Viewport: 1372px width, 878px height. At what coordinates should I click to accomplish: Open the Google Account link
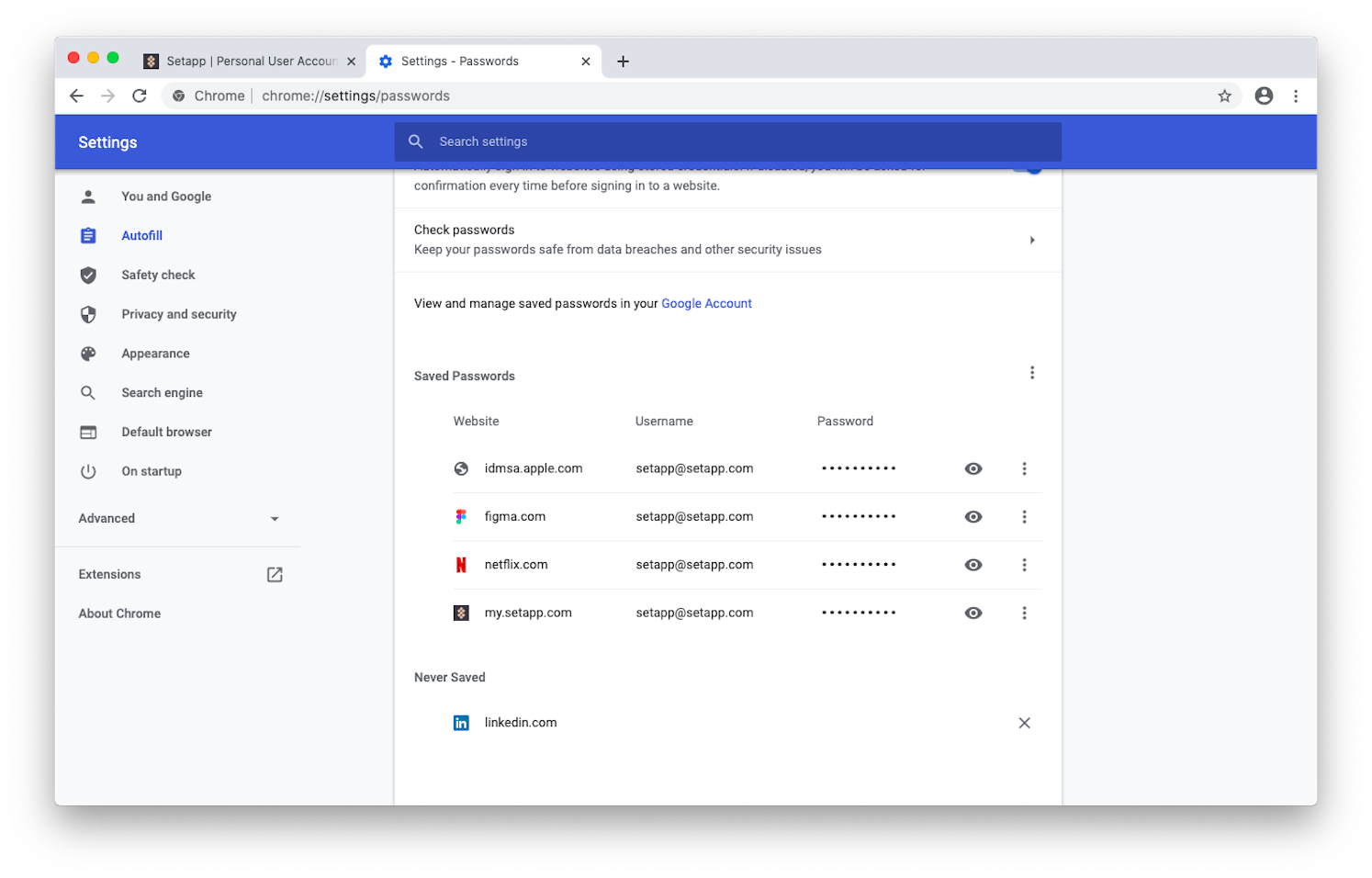(x=705, y=303)
